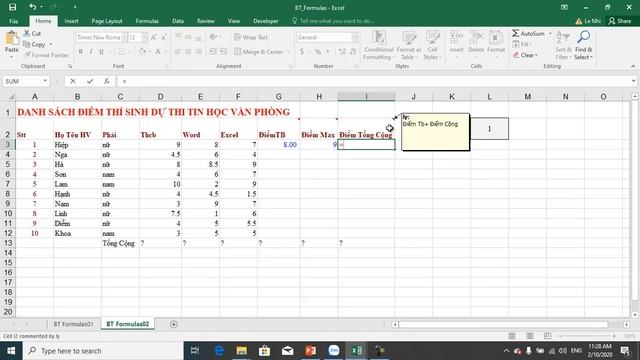Open Microsoft Edge from the taskbar
640x360 pixels.
[219, 351]
